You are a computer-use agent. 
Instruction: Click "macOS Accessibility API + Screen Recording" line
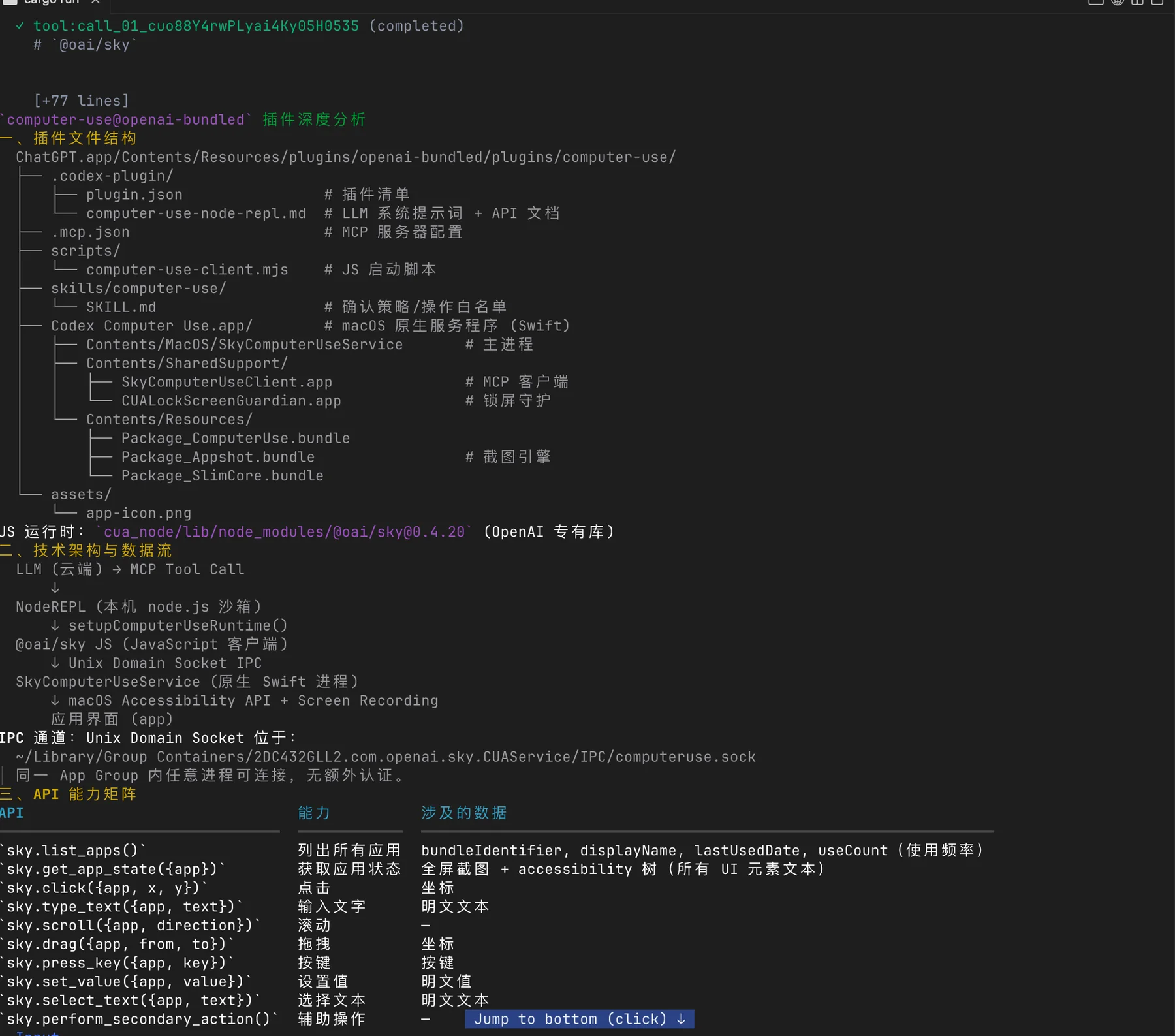click(x=253, y=700)
